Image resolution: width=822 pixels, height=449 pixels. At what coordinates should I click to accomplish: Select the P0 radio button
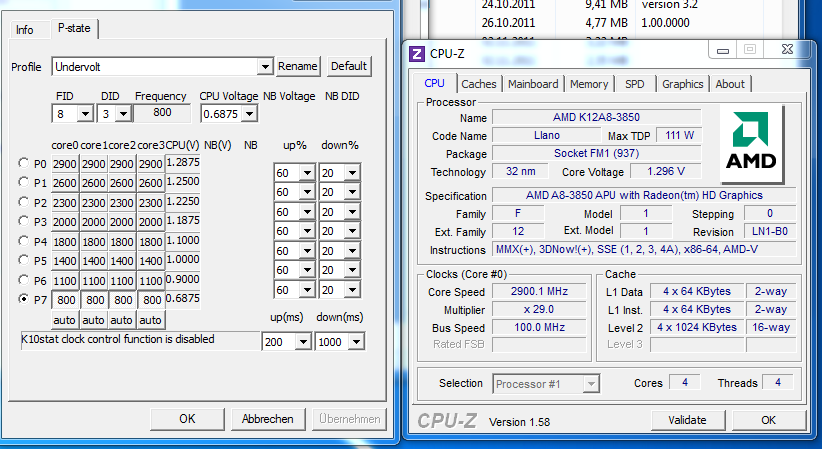pyautogui.click(x=23, y=163)
